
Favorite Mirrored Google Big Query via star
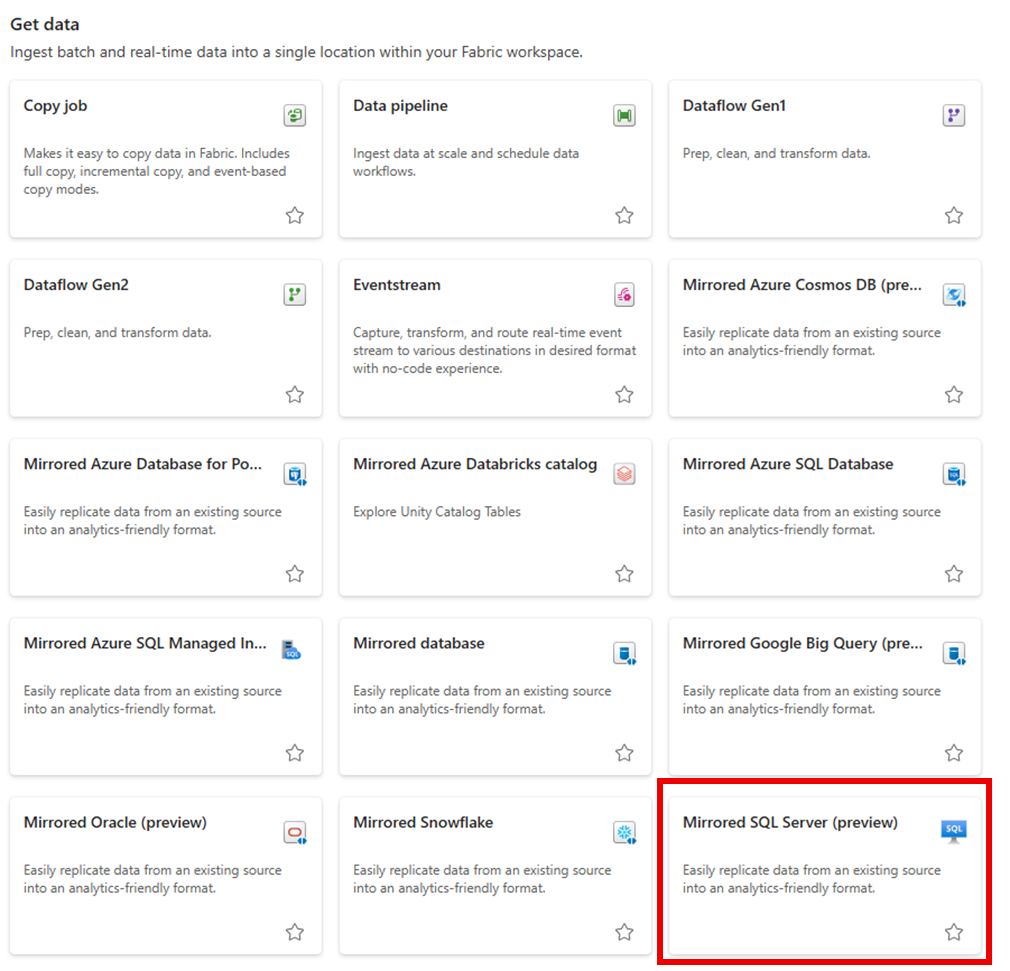pos(954,753)
